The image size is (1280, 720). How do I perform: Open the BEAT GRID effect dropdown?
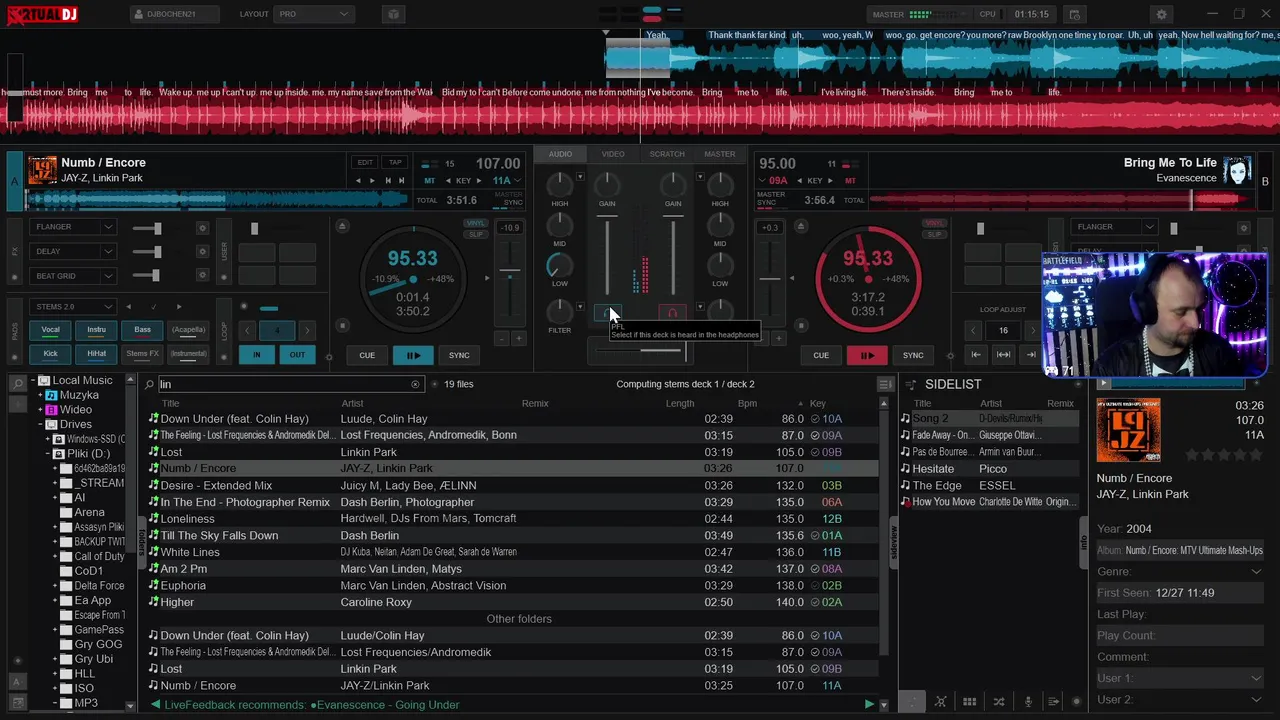pos(75,275)
